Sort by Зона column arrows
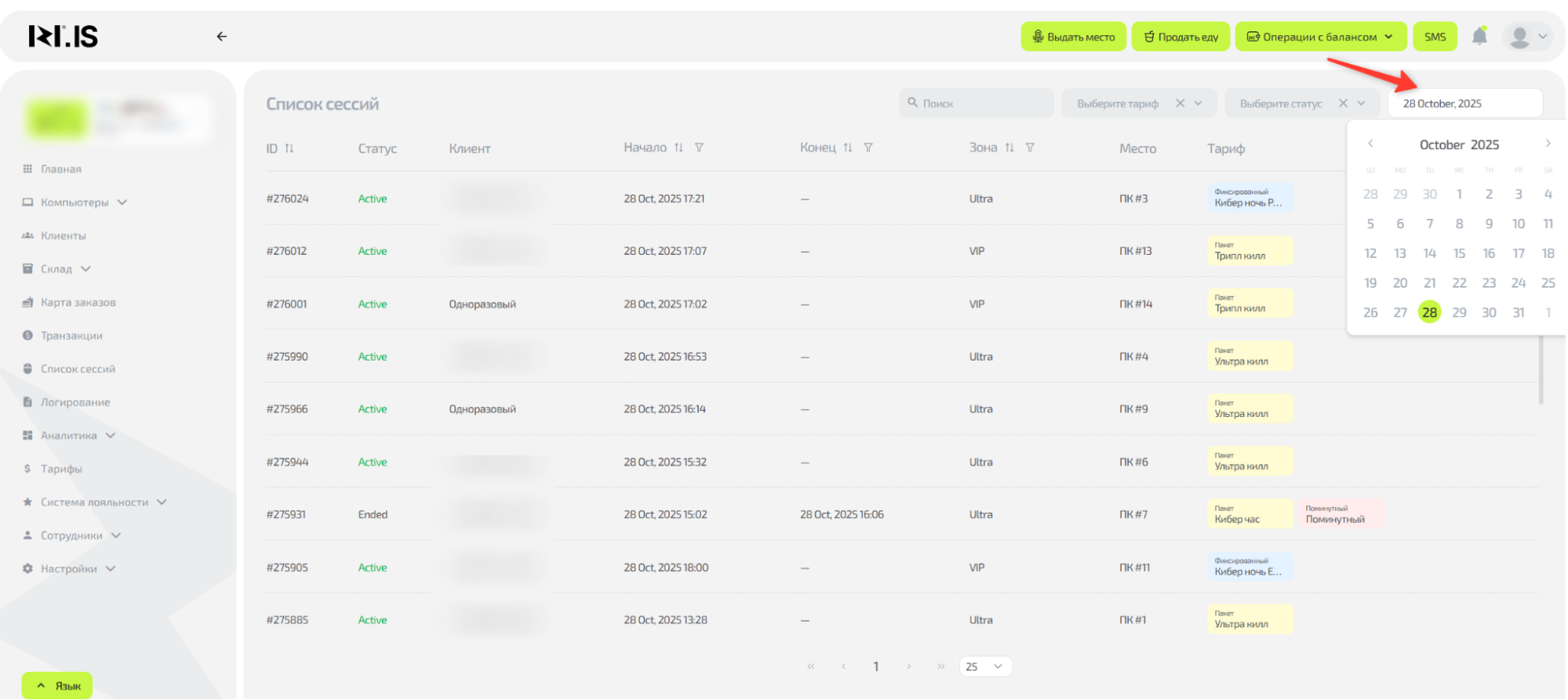1568x700 pixels. (x=1010, y=147)
